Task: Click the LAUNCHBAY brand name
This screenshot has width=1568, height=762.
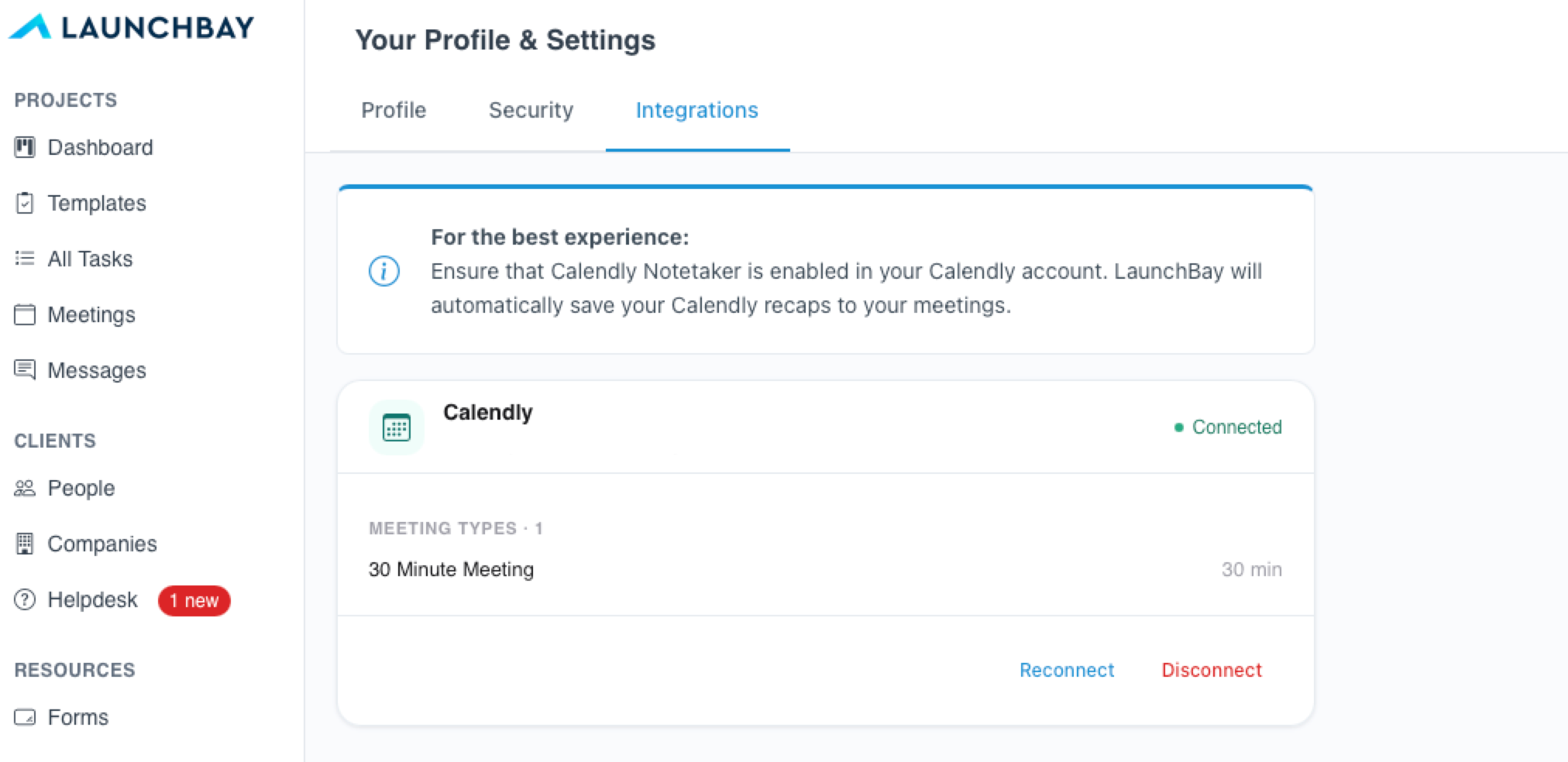Action: pyautogui.click(x=158, y=28)
